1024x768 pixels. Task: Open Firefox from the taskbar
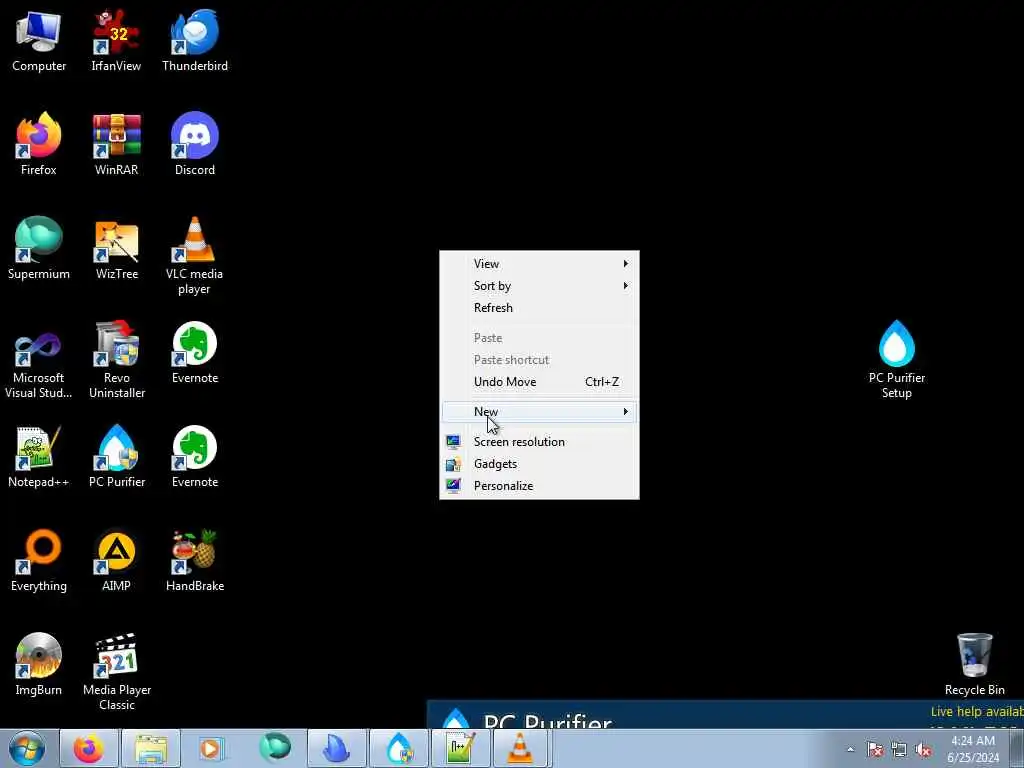coord(89,748)
